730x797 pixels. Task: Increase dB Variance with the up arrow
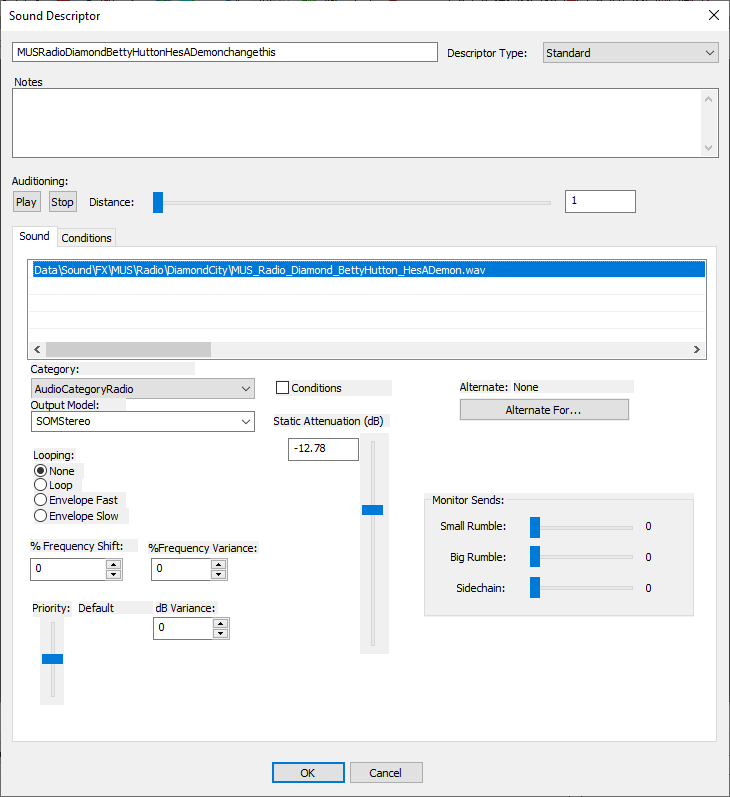tap(221, 624)
